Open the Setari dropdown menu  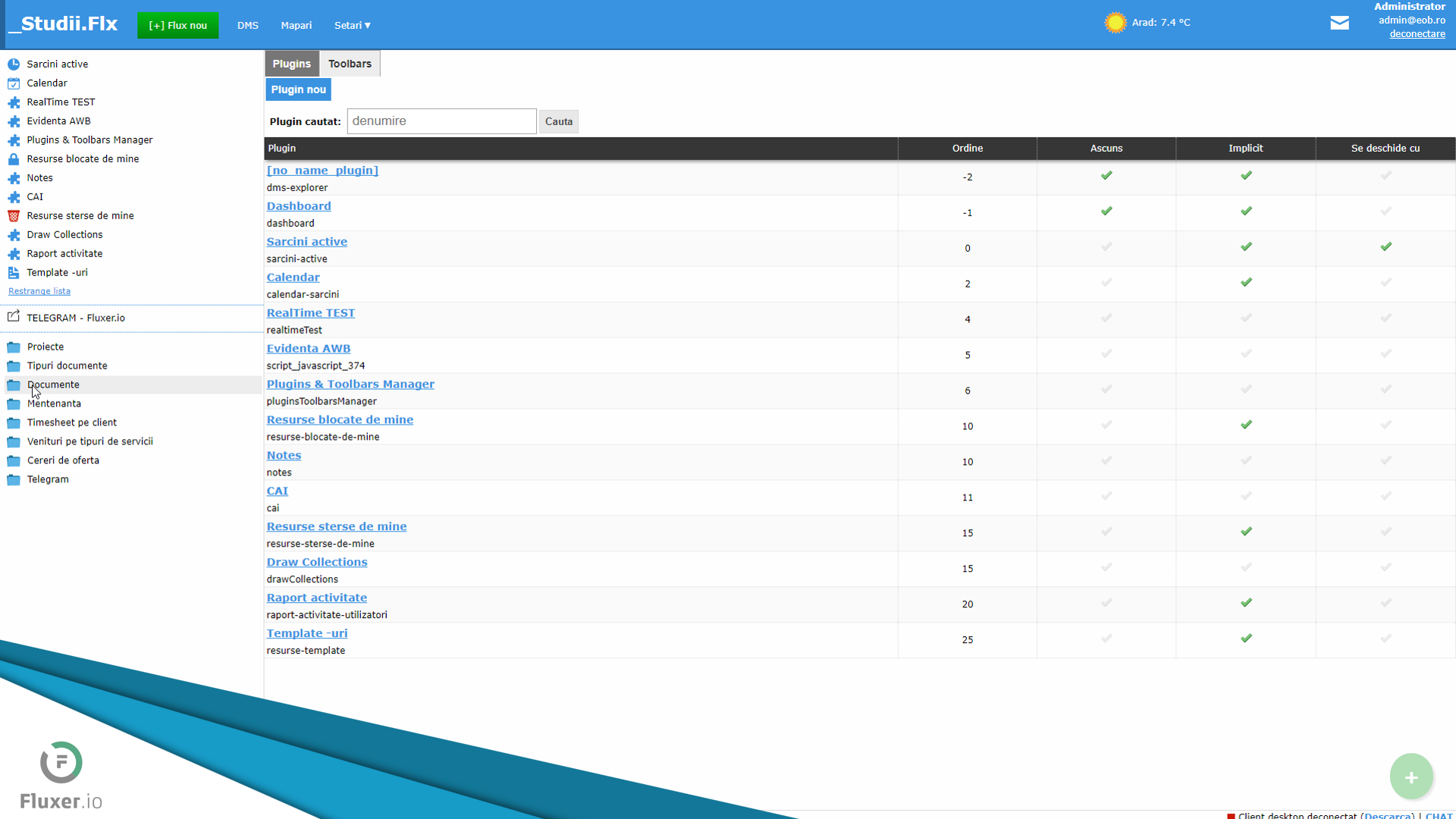(352, 26)
